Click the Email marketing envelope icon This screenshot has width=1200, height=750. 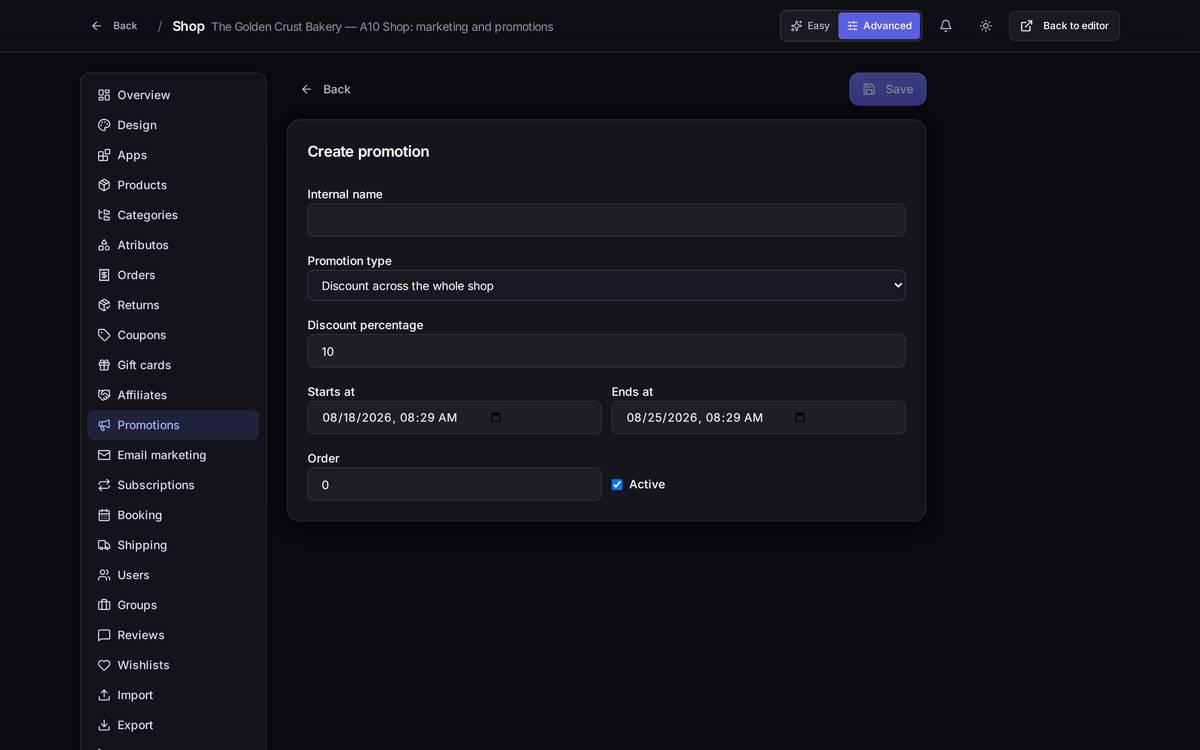tap(104, 455)
